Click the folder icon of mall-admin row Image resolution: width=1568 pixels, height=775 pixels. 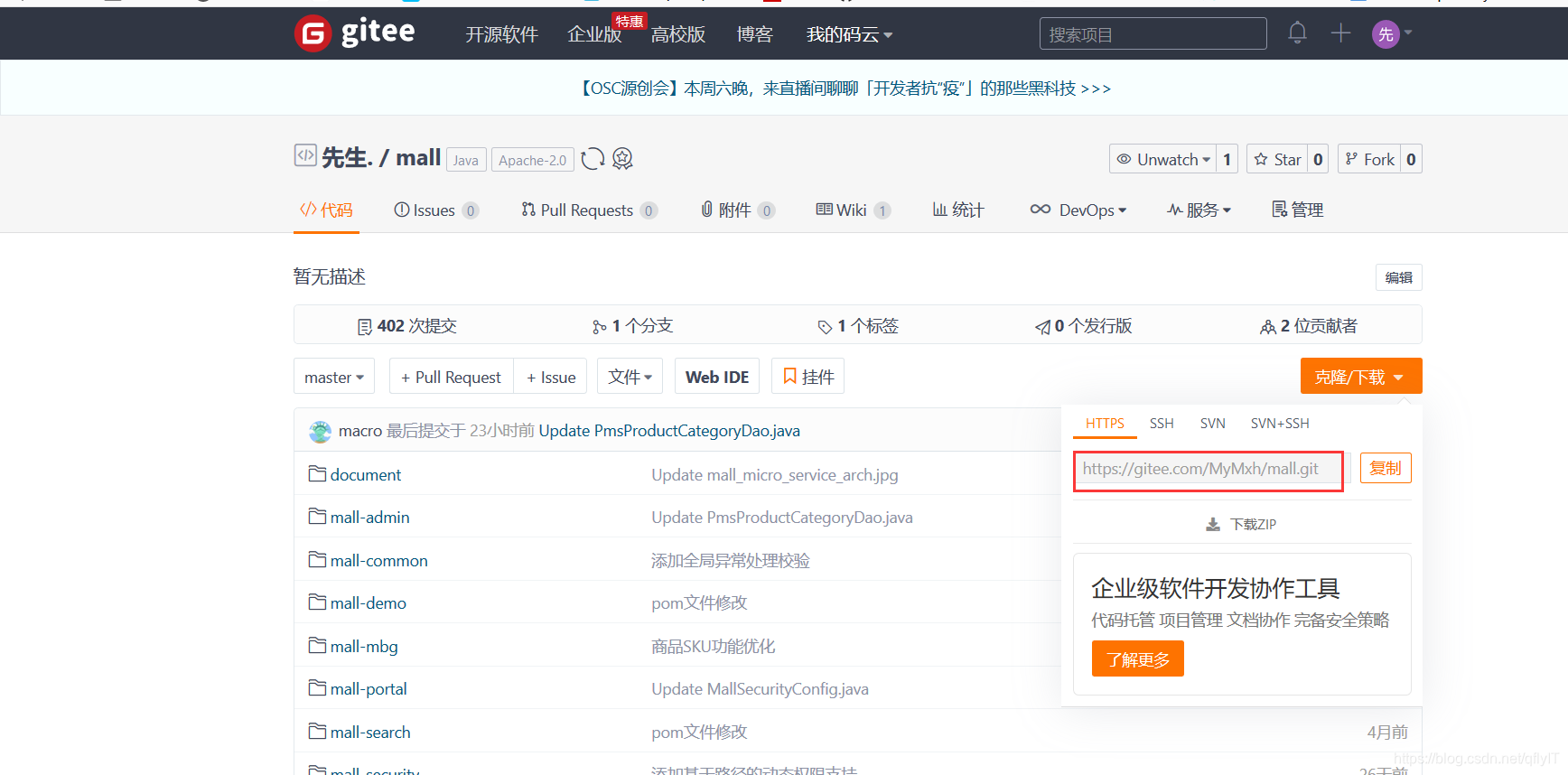317,516
